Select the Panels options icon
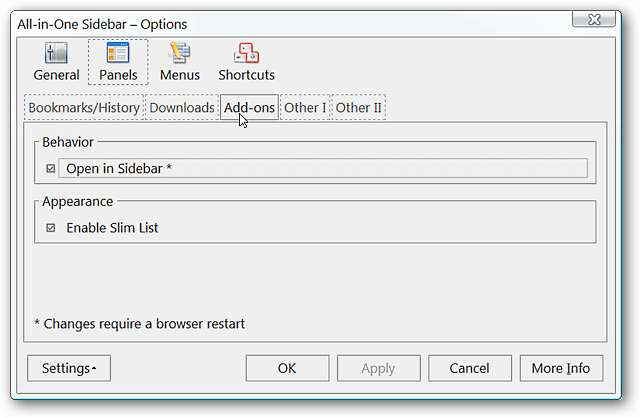Image resolution: width=640 pixels, height=418 pixels. [118, 62]
